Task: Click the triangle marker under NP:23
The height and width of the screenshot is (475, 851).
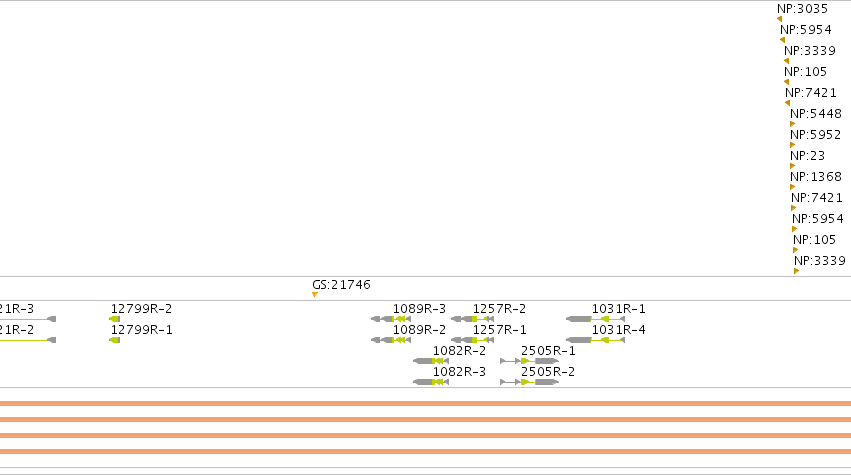Action: pos(792,166)
